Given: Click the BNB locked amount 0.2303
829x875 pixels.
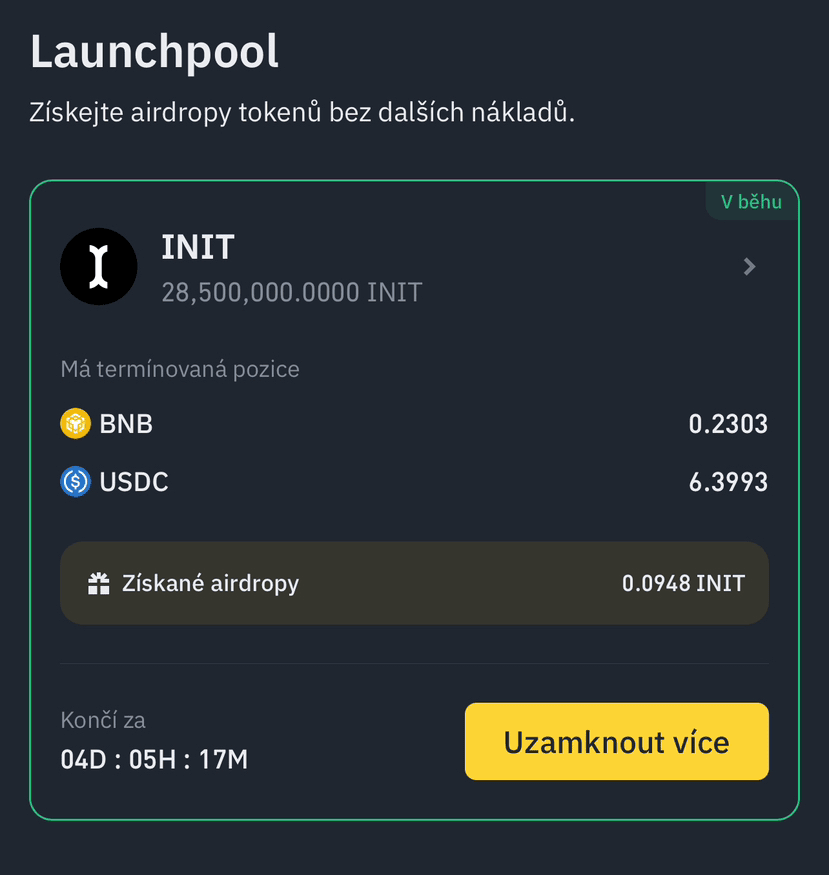Looking at the screenshot, I should [728, 424].
